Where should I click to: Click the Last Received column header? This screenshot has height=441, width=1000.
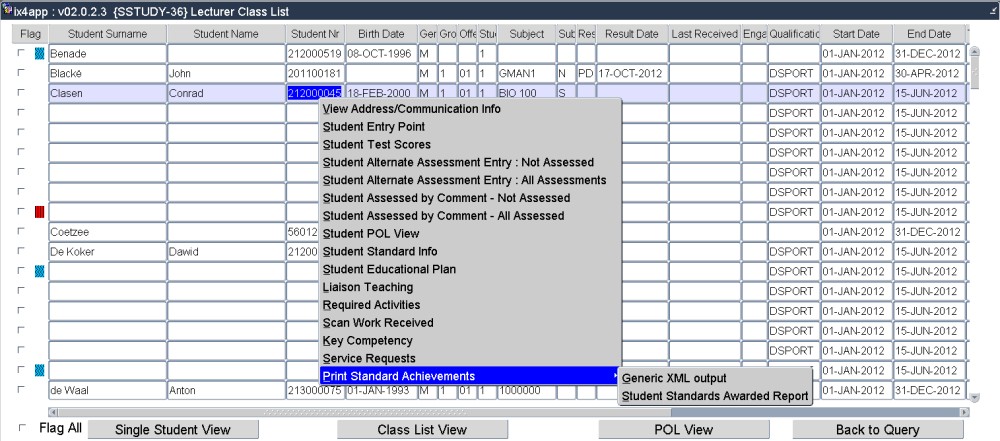click(704, 34)
